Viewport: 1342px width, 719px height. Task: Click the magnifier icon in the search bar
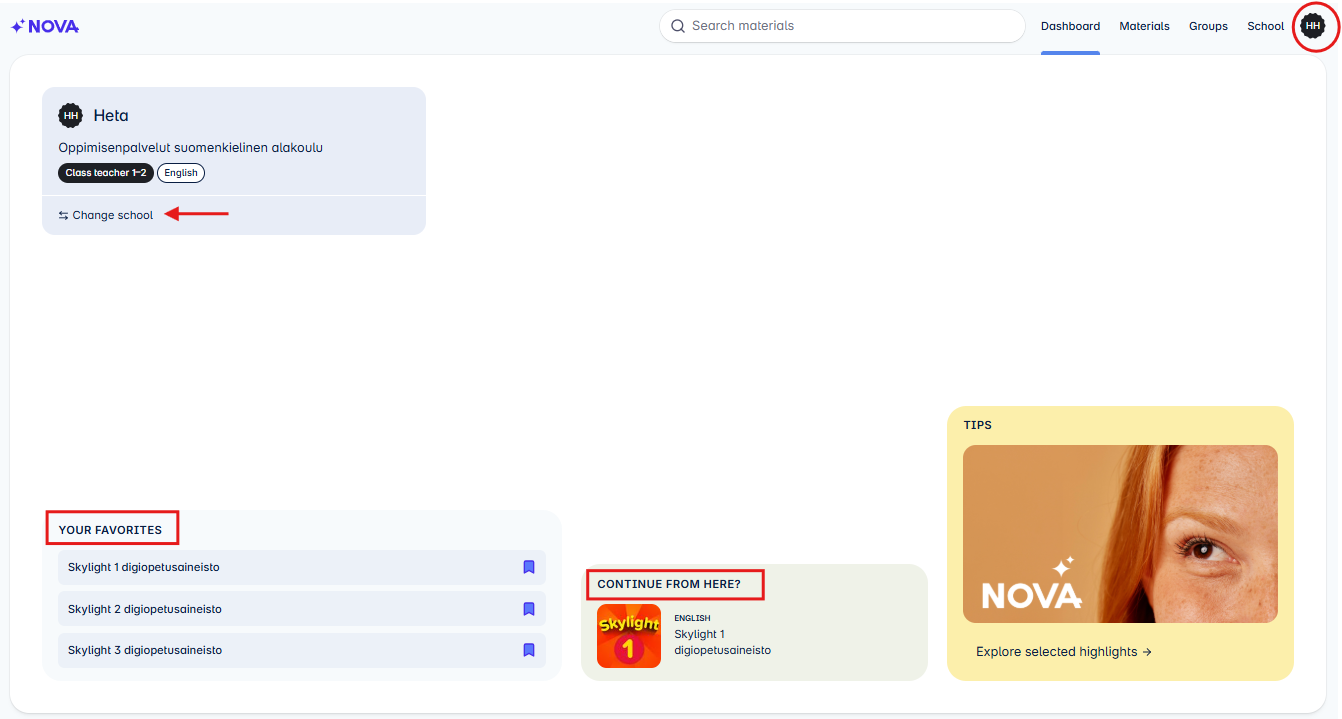[678, 26]
